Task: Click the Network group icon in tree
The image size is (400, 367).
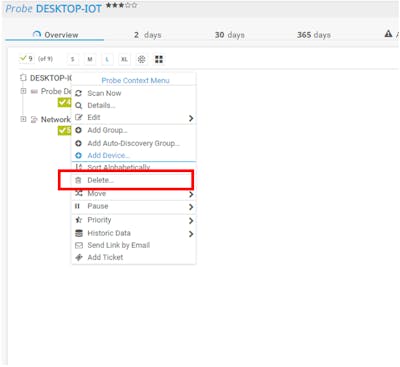Action: [34, 119]
